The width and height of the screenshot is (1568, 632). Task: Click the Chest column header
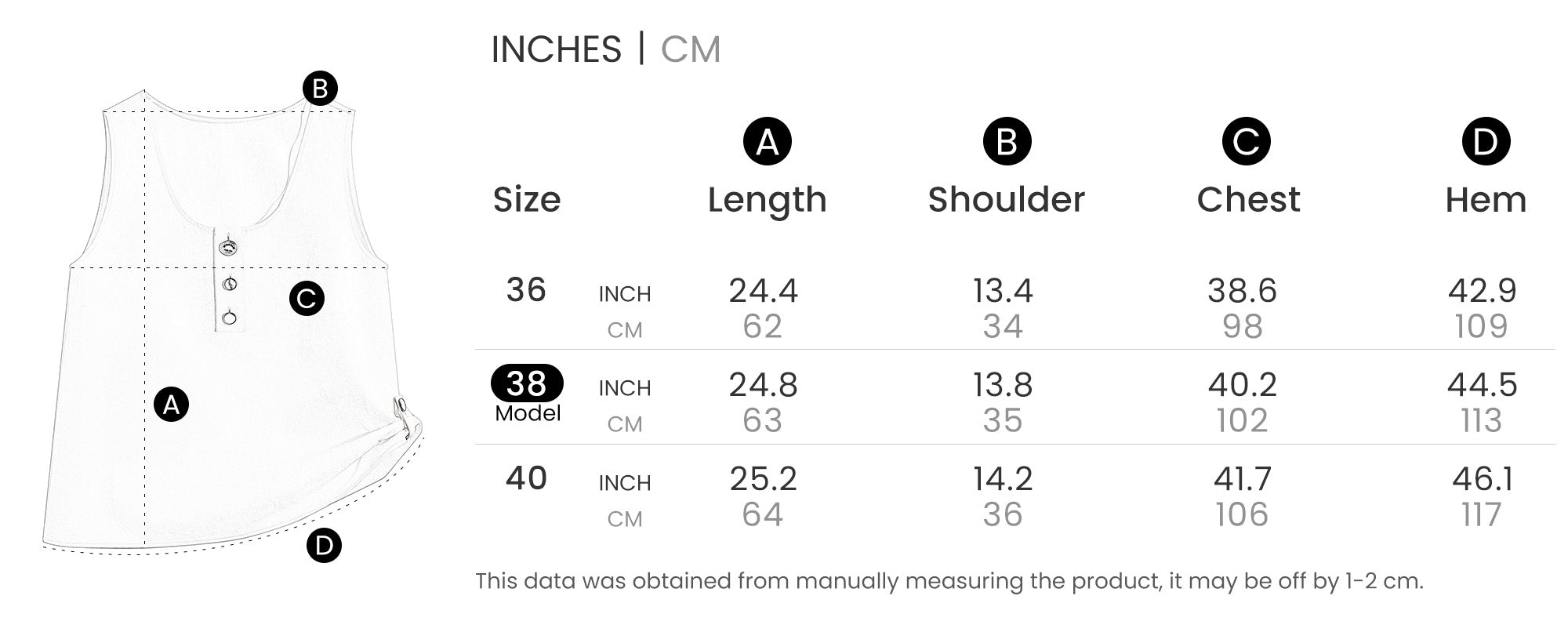(1248, 200)
